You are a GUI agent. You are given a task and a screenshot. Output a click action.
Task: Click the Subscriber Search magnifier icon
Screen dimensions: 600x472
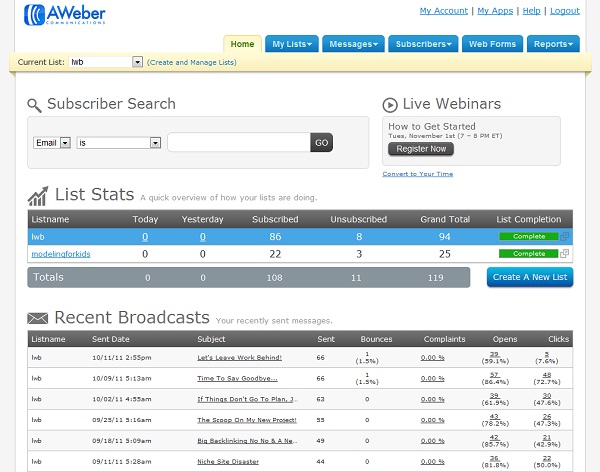(34, 105)
